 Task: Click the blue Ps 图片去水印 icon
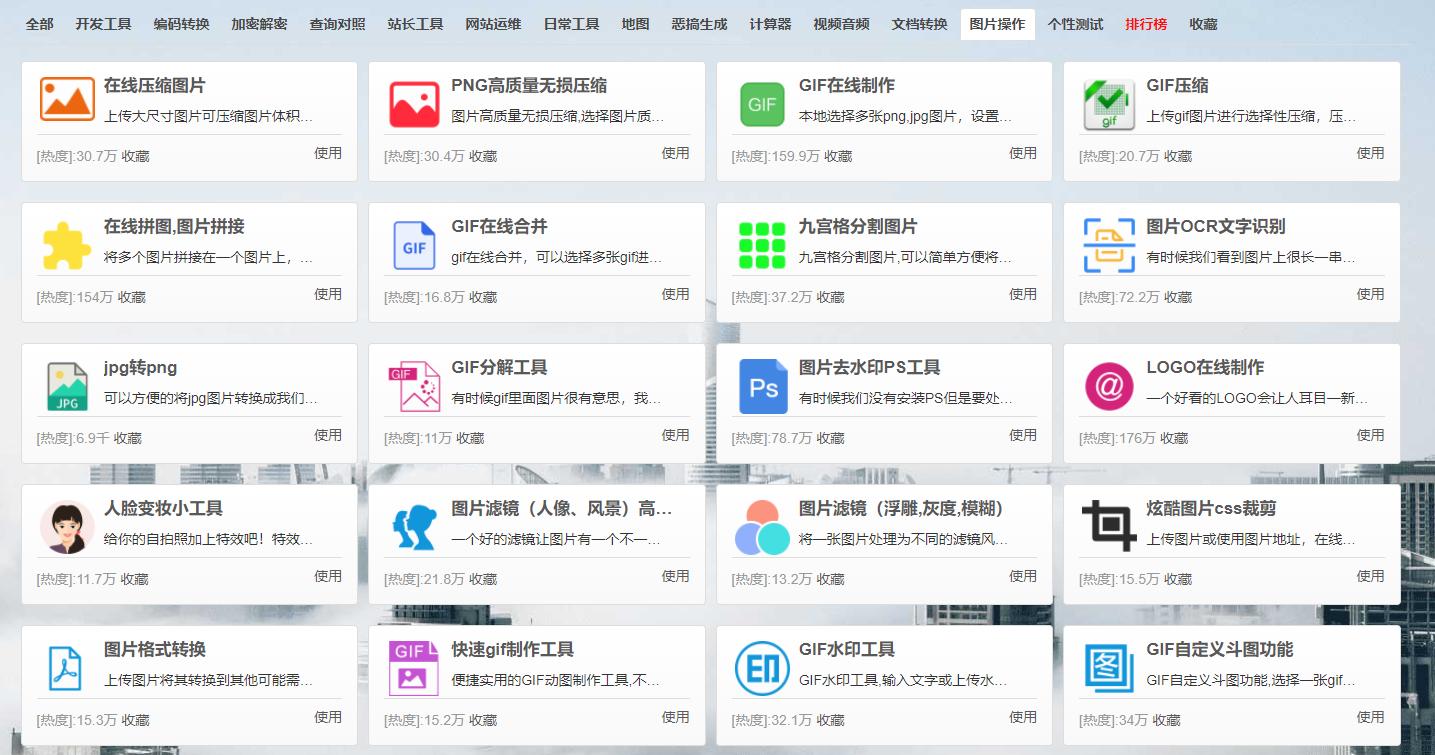click(x=762, y=386)
